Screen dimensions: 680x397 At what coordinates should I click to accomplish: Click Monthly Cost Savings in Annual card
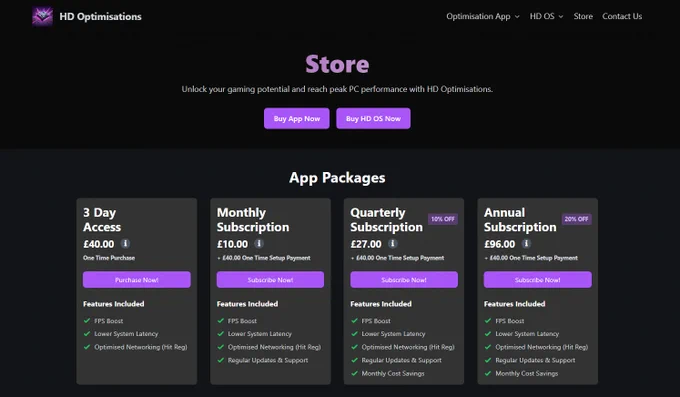point(526,374)
